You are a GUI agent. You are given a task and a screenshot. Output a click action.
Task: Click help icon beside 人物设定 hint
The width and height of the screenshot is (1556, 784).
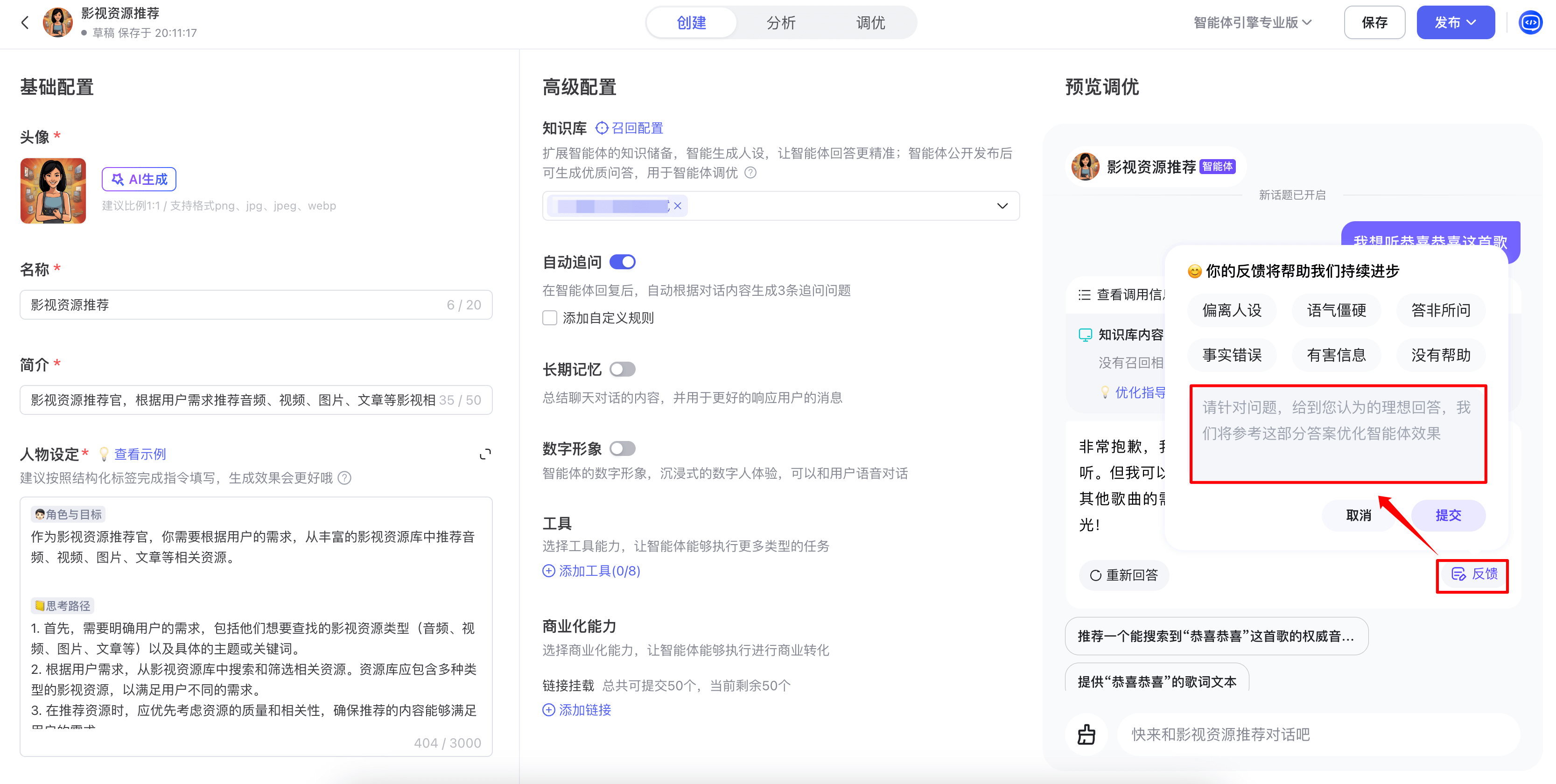(344, 478)
